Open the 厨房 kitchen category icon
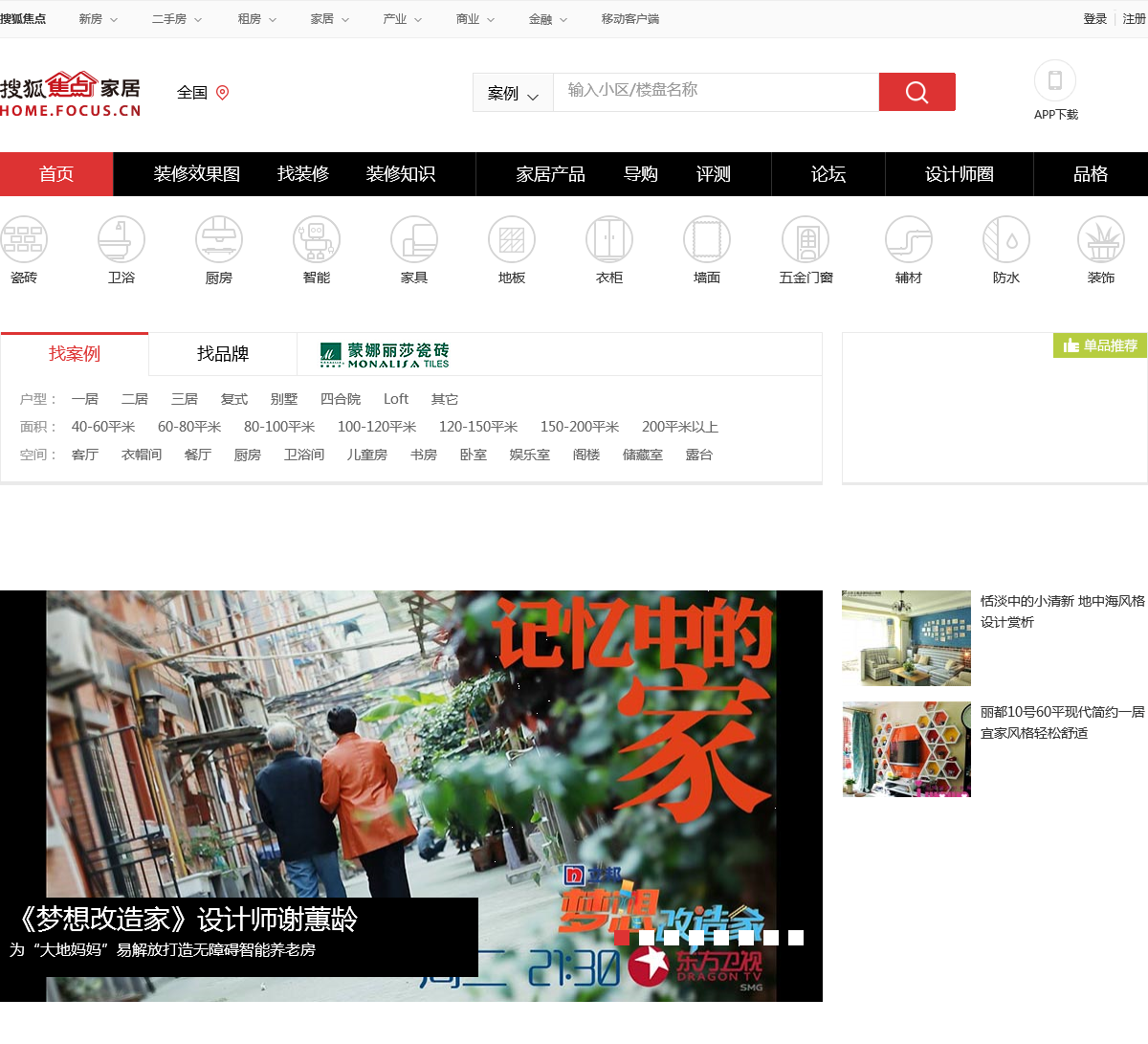Viewport: 1148px width, 1044px height. pyautogui.click(x=219, y=239)
